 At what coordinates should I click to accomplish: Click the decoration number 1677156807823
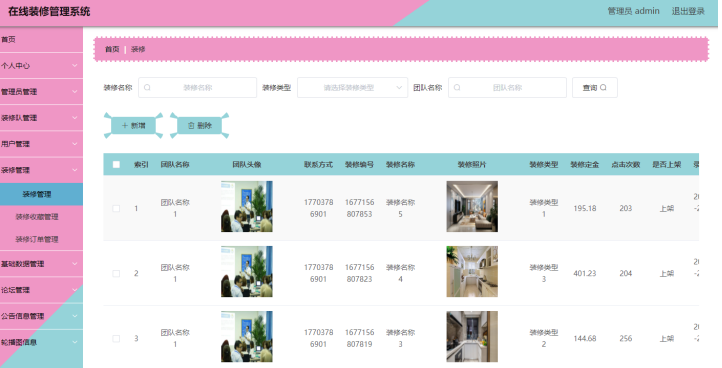point(359,273)
